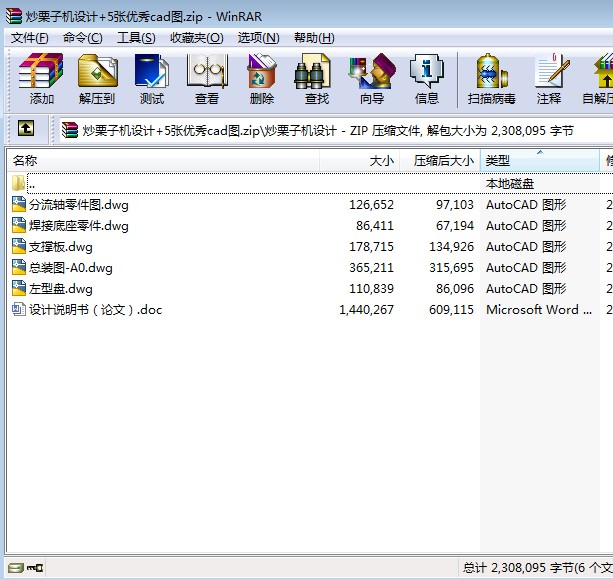Click the icon of 焊接底座零件.dwg
This screenshot has width=613, height=579.
tap(19, 226)
